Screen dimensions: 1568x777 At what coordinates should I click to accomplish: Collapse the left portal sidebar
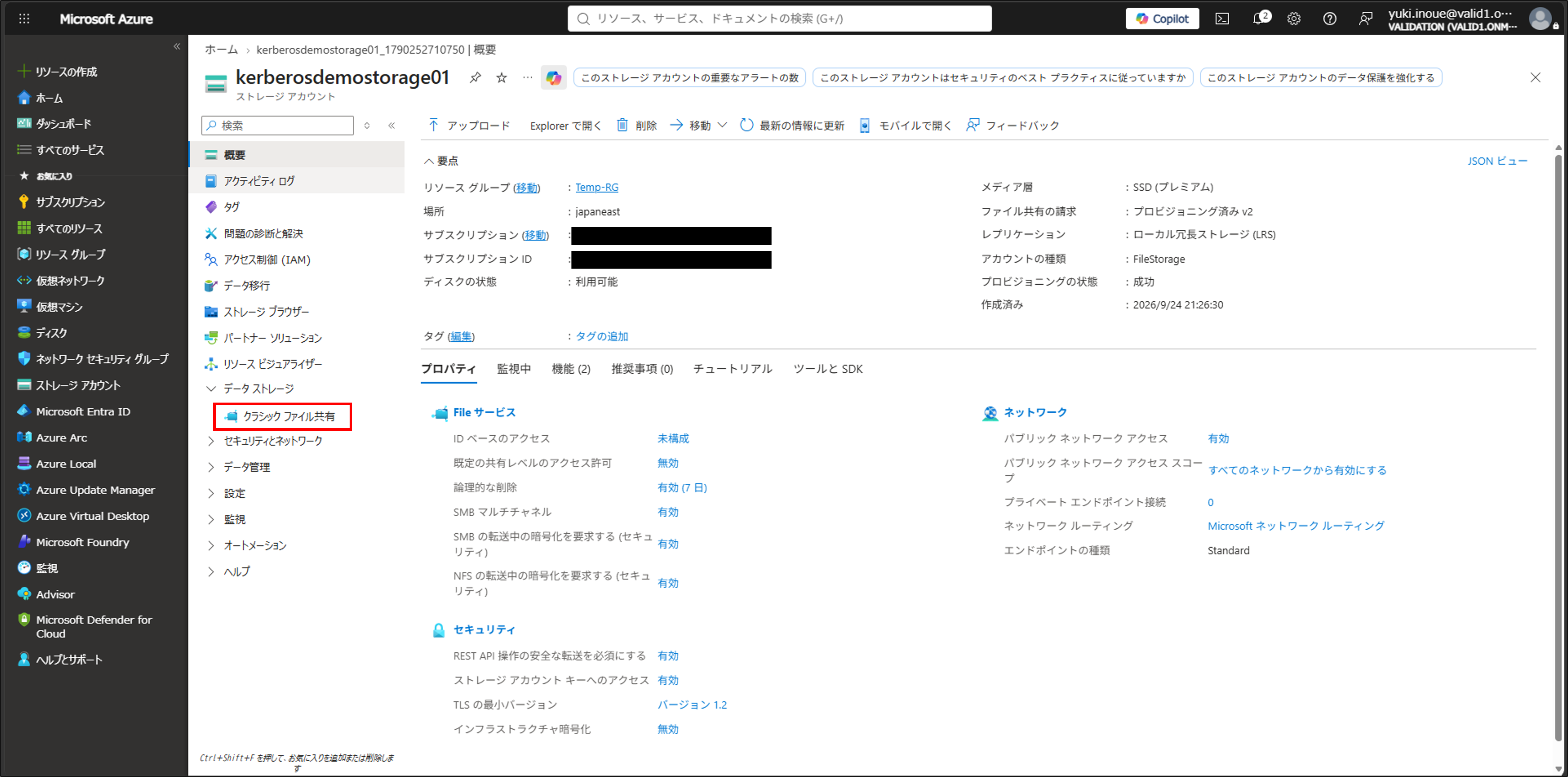(177, 46)
